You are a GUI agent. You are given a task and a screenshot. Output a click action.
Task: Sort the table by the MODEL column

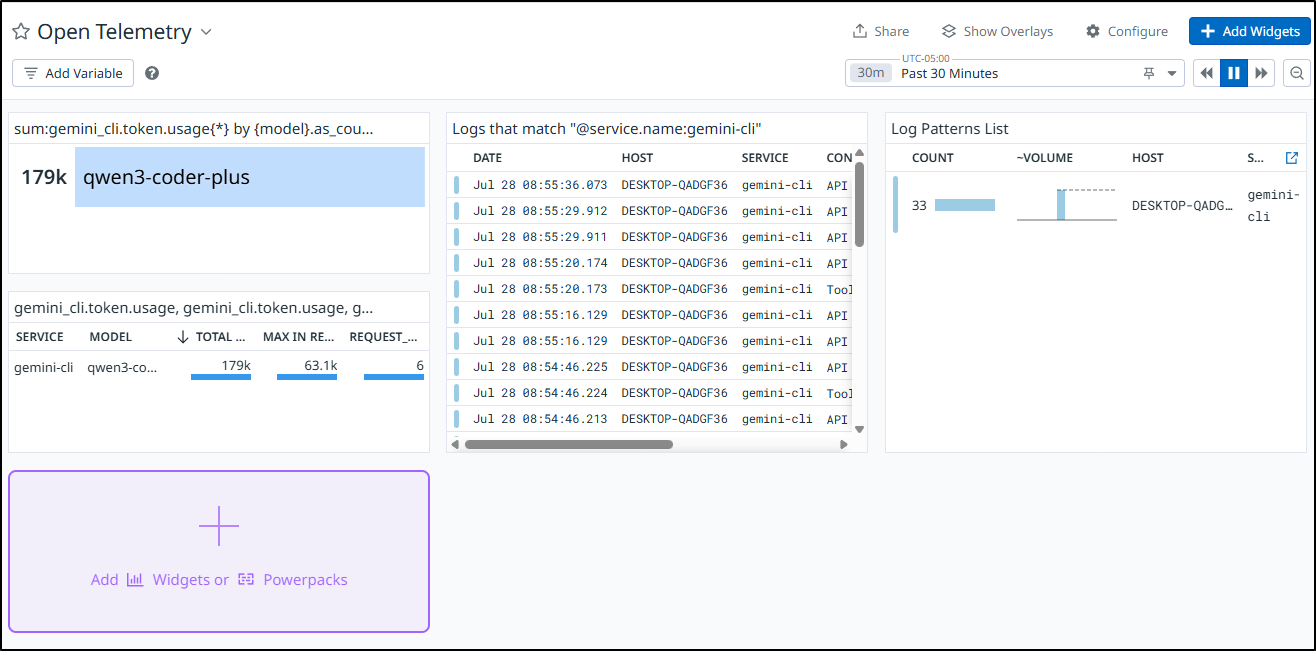point(110,337)
